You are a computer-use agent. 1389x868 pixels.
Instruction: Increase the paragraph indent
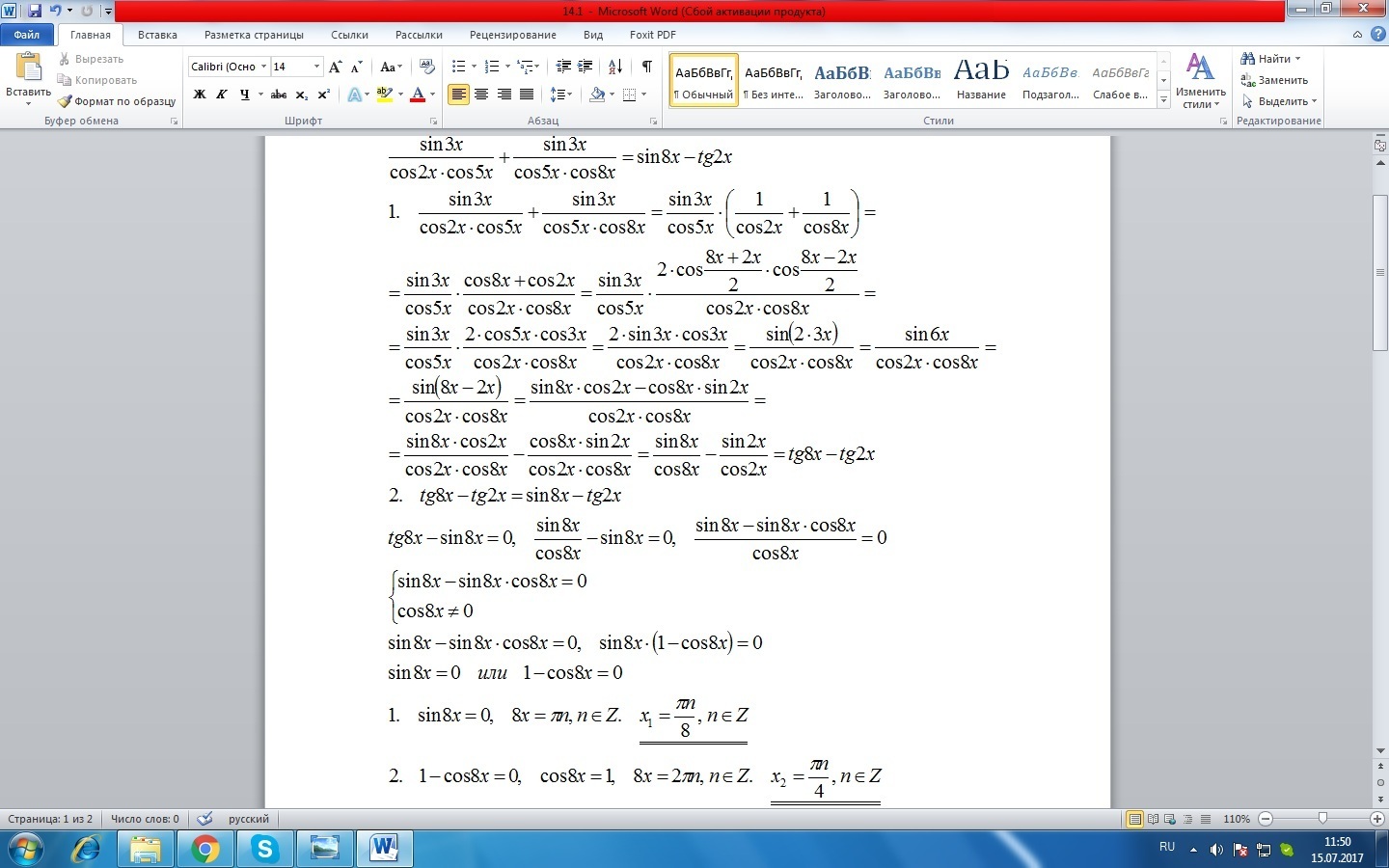[586, 67]
